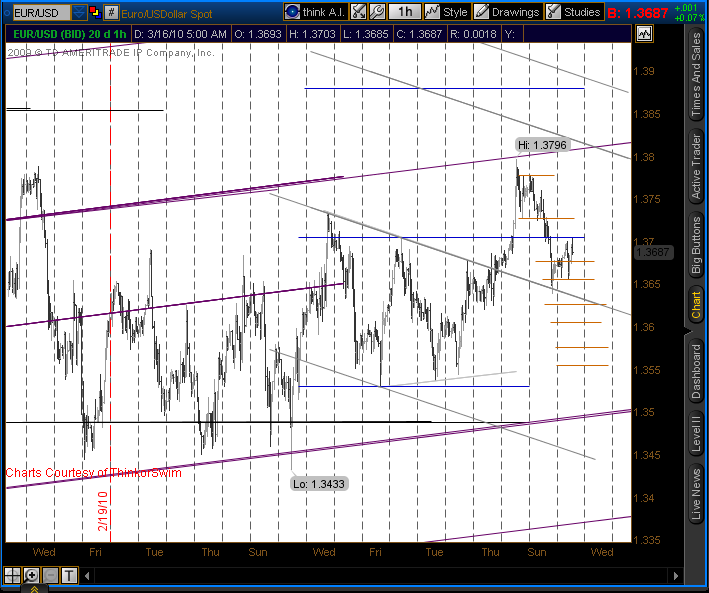Click the hash (#) button beside symbol

(x=111, y=13)
